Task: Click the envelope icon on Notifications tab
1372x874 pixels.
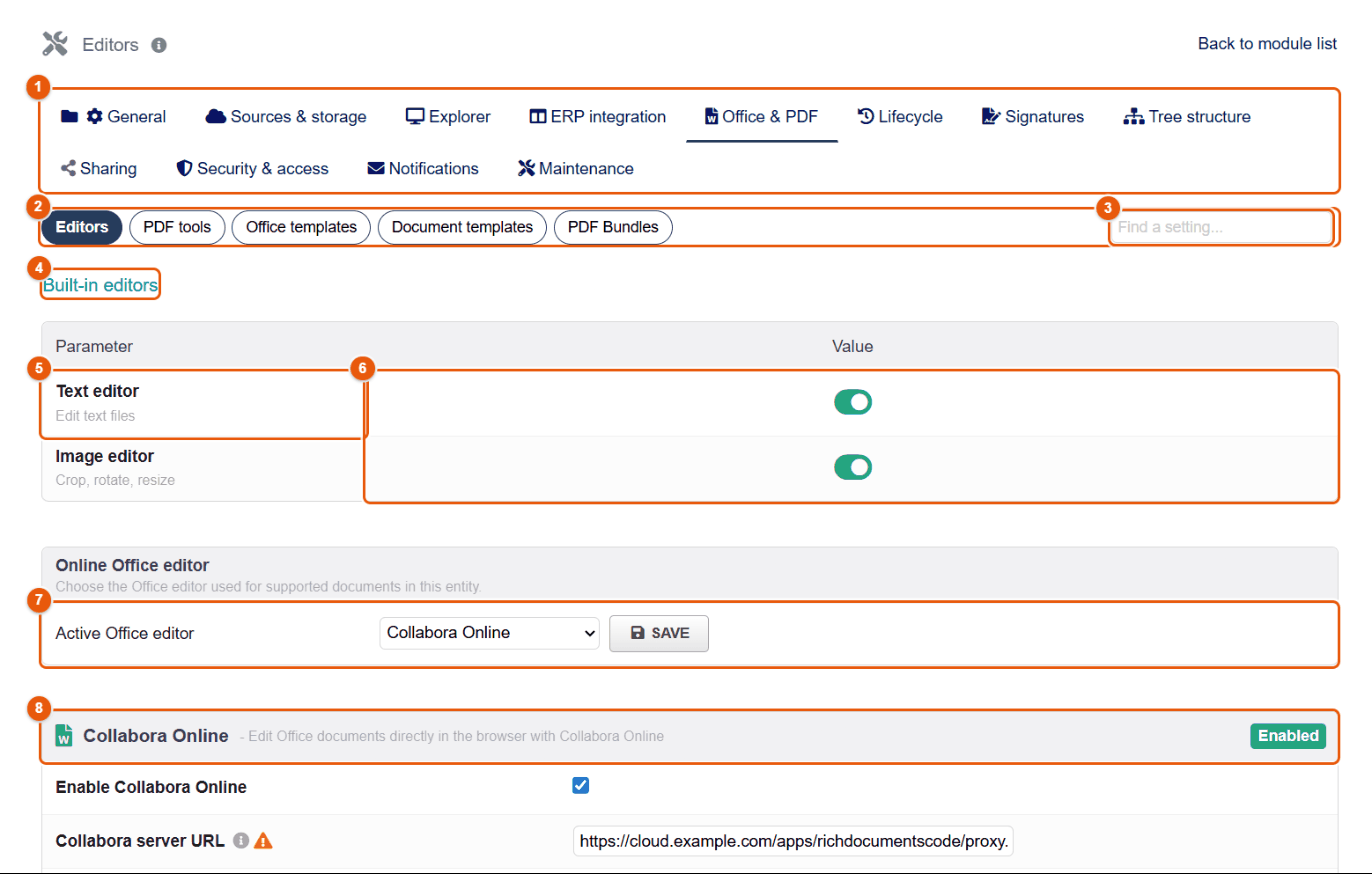Action: tap(376, 169)
